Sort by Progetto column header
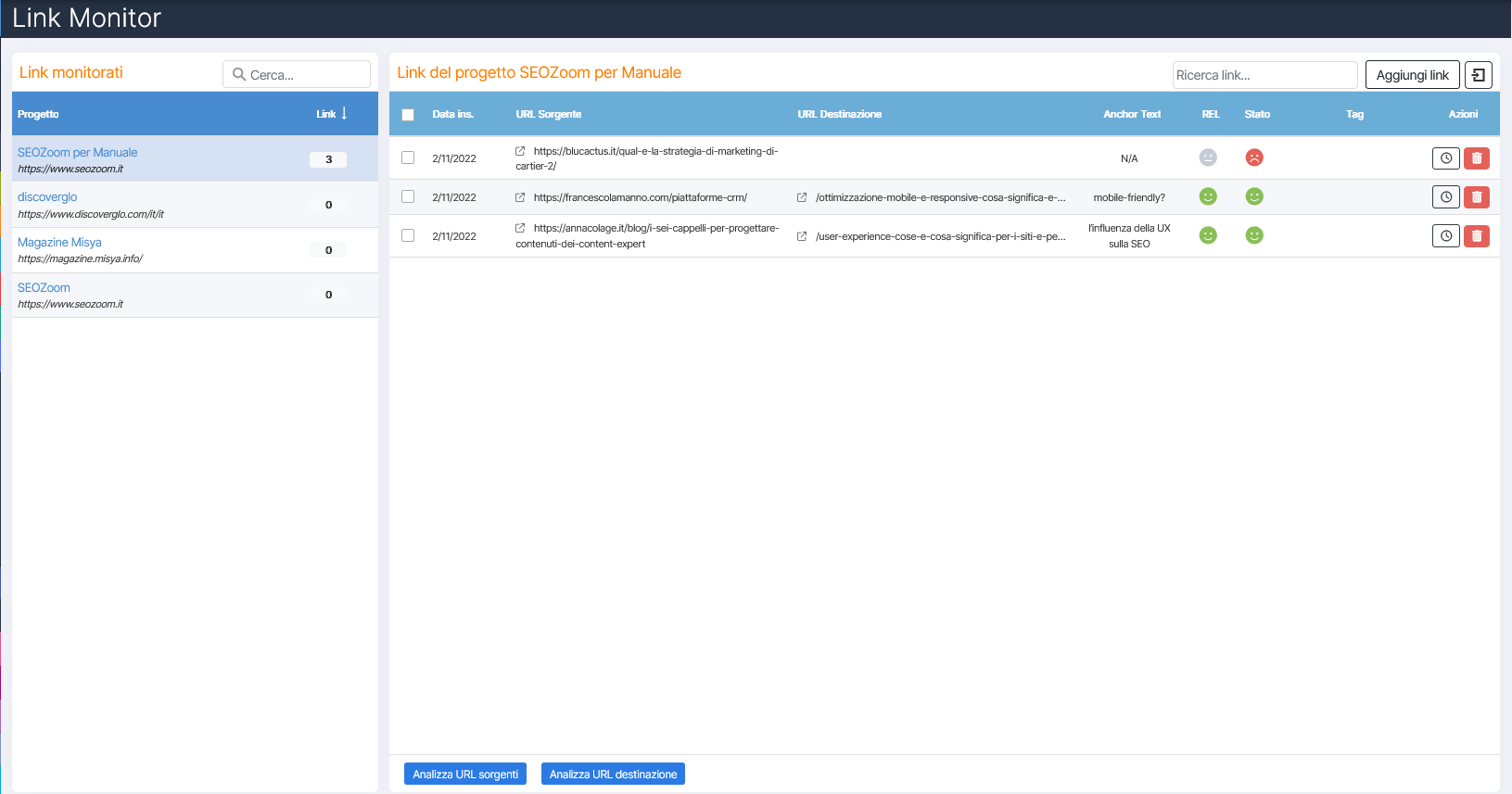The width and height of the screenshot is (1512, 794). pos(38,114)
